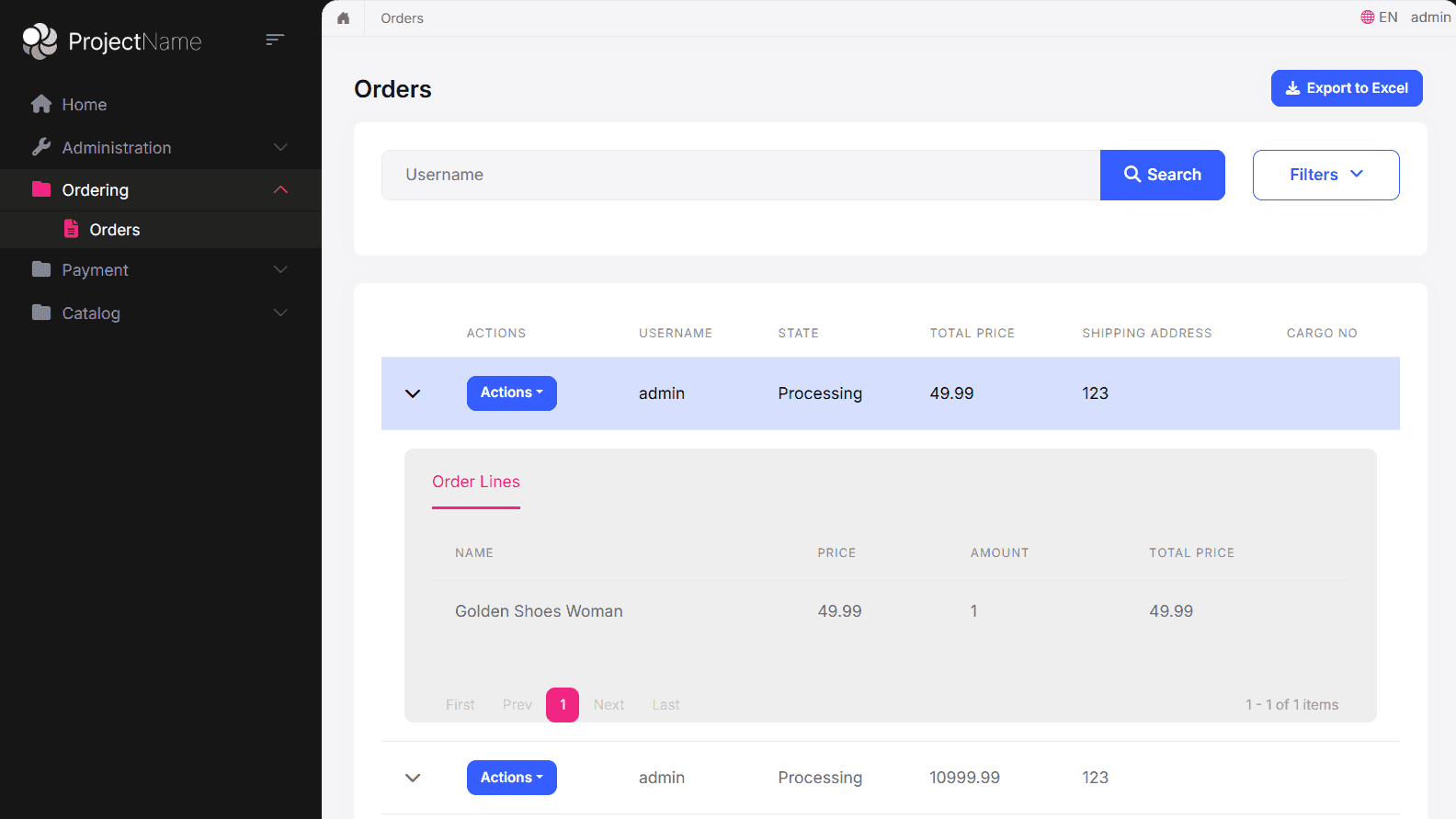Click the Prev pagination link
The height and width of the screenshot is (819, 1456).
[x=518, y=705]
